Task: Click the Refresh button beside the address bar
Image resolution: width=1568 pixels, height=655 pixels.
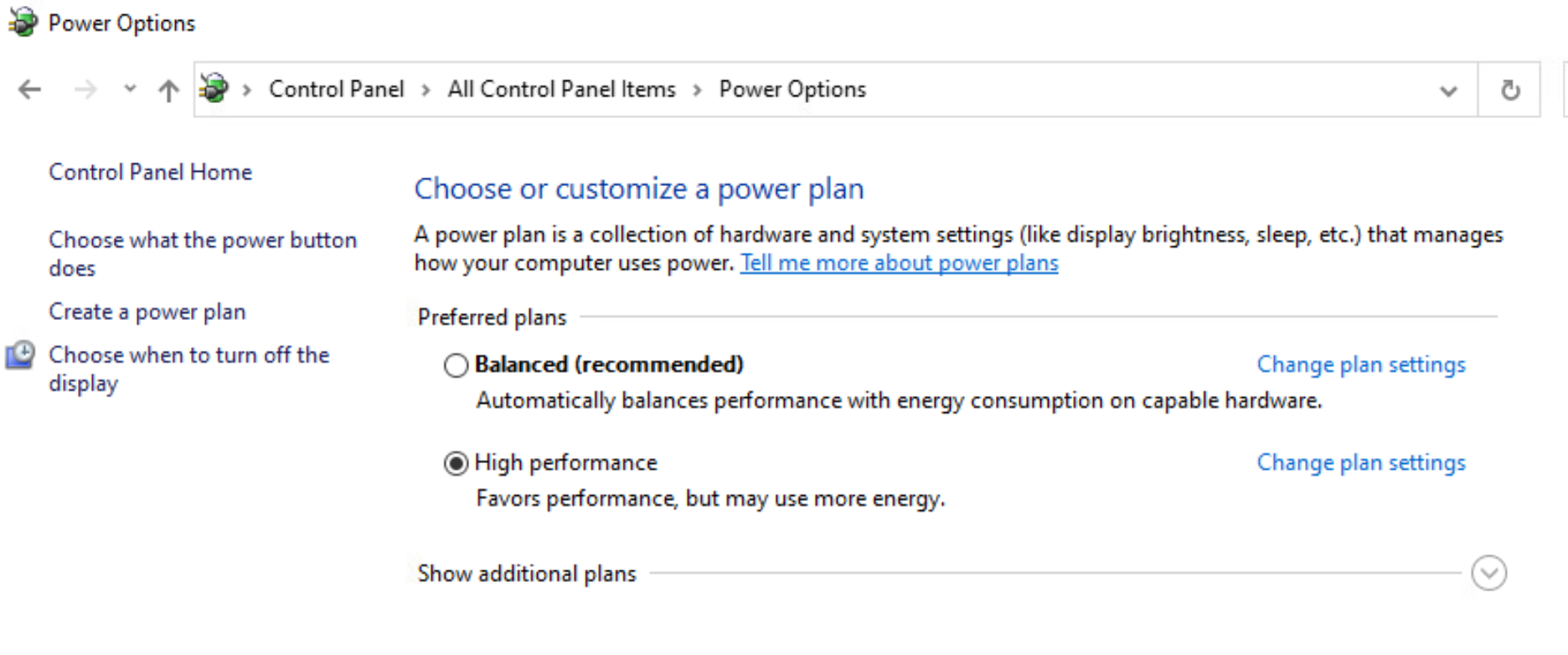Action: point(1509,90)
